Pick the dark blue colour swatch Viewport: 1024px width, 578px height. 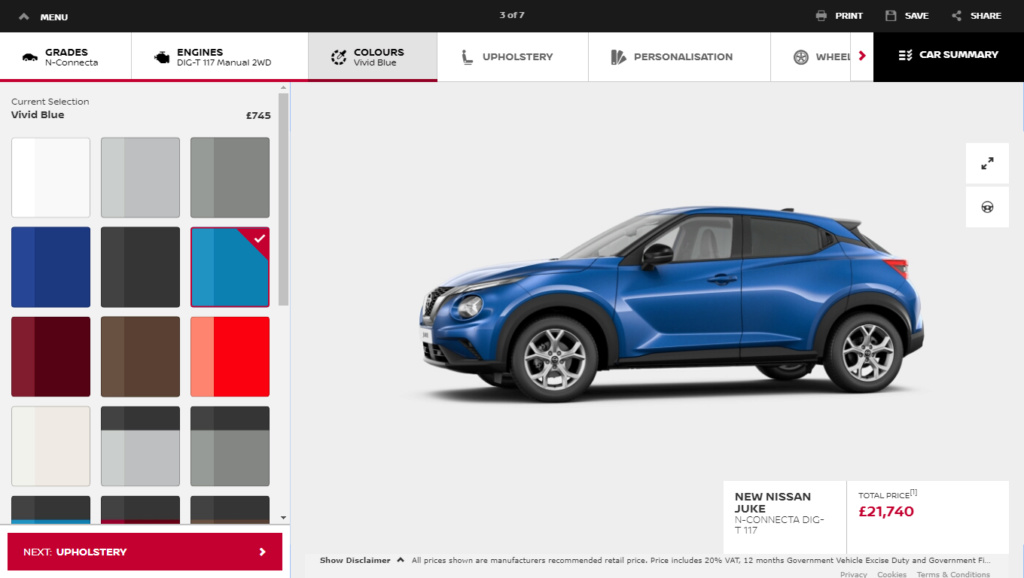(50, 267)
